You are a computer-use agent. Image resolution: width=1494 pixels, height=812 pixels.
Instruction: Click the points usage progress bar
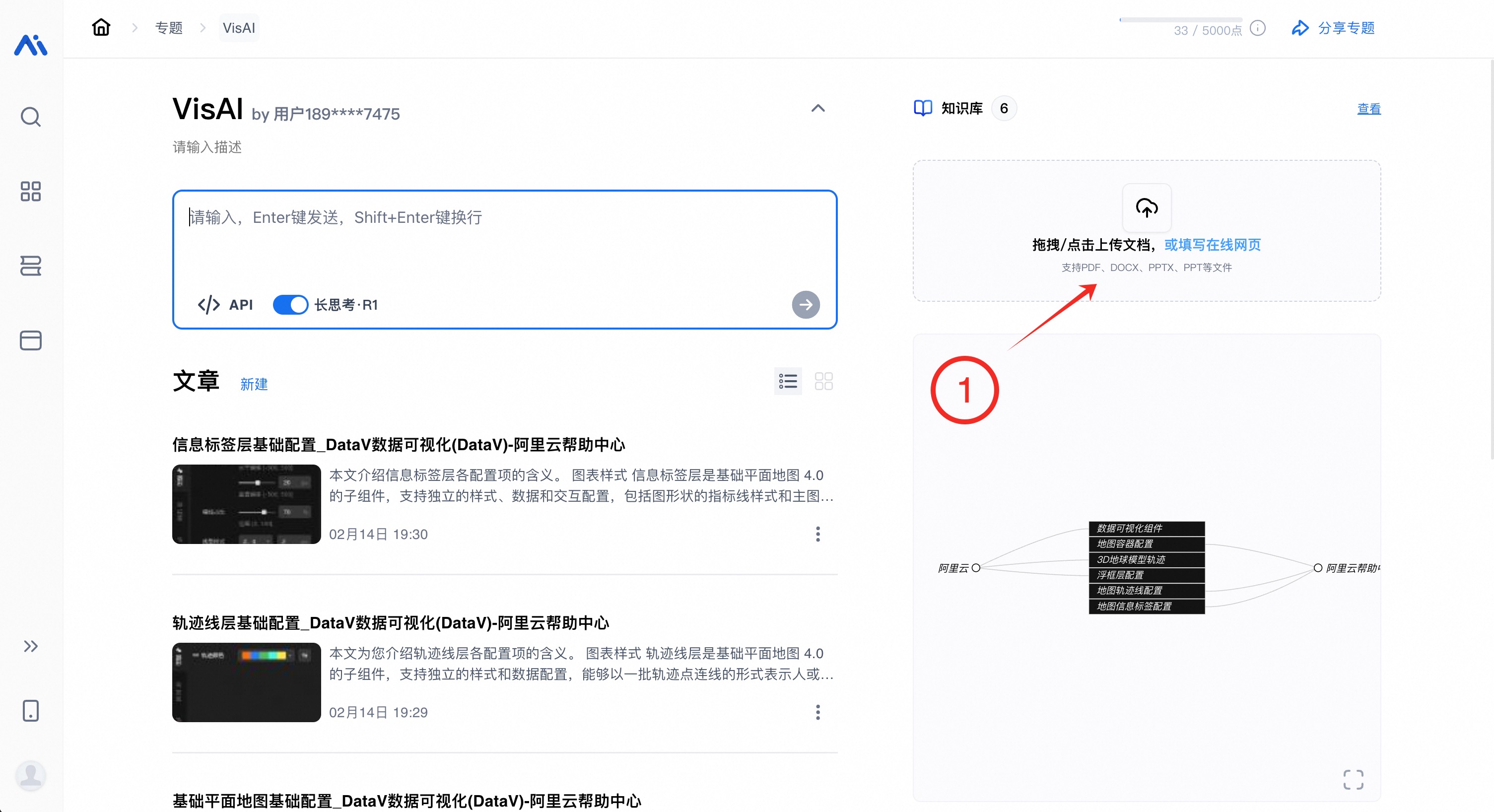pyautogui.click(x=1180, y=20)
